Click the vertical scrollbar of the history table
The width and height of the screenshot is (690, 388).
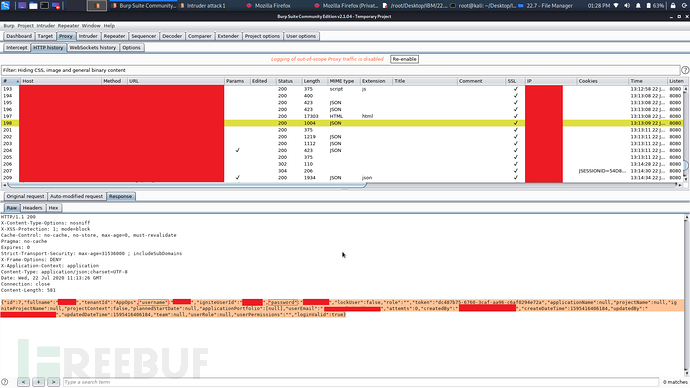(x=686, y=134)
